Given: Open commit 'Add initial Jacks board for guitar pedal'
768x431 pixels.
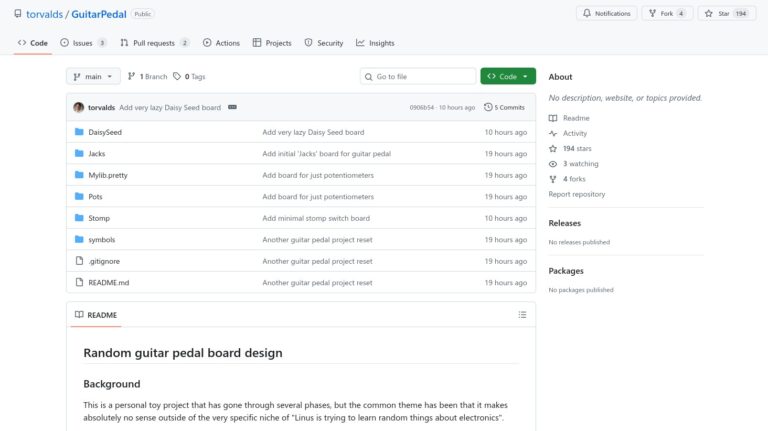Looking at the screenshot, I should pyautogui.click(x=326, y=154).
